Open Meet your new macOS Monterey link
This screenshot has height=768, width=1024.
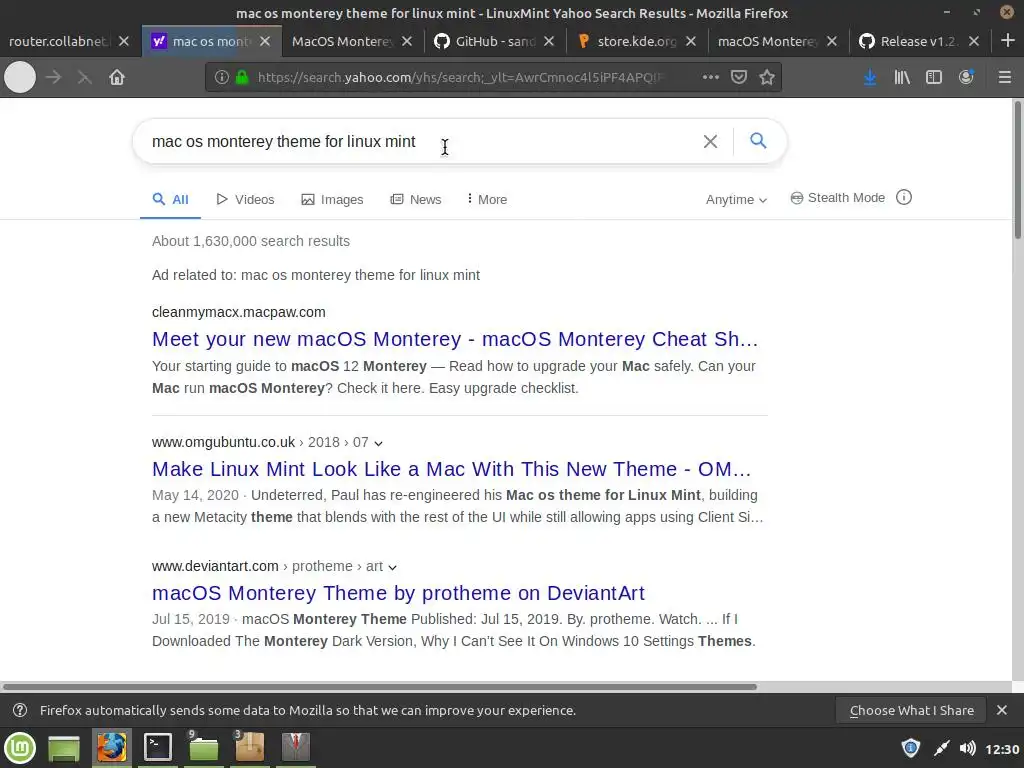455,339
